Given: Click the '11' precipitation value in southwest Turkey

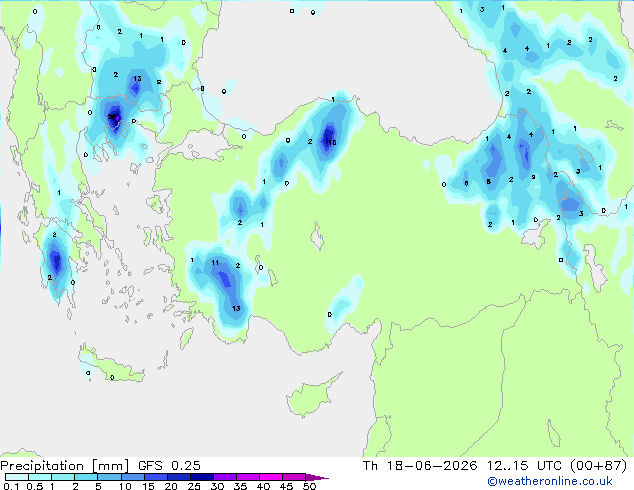Looking at the screenshot, I should tap(215, 263).
